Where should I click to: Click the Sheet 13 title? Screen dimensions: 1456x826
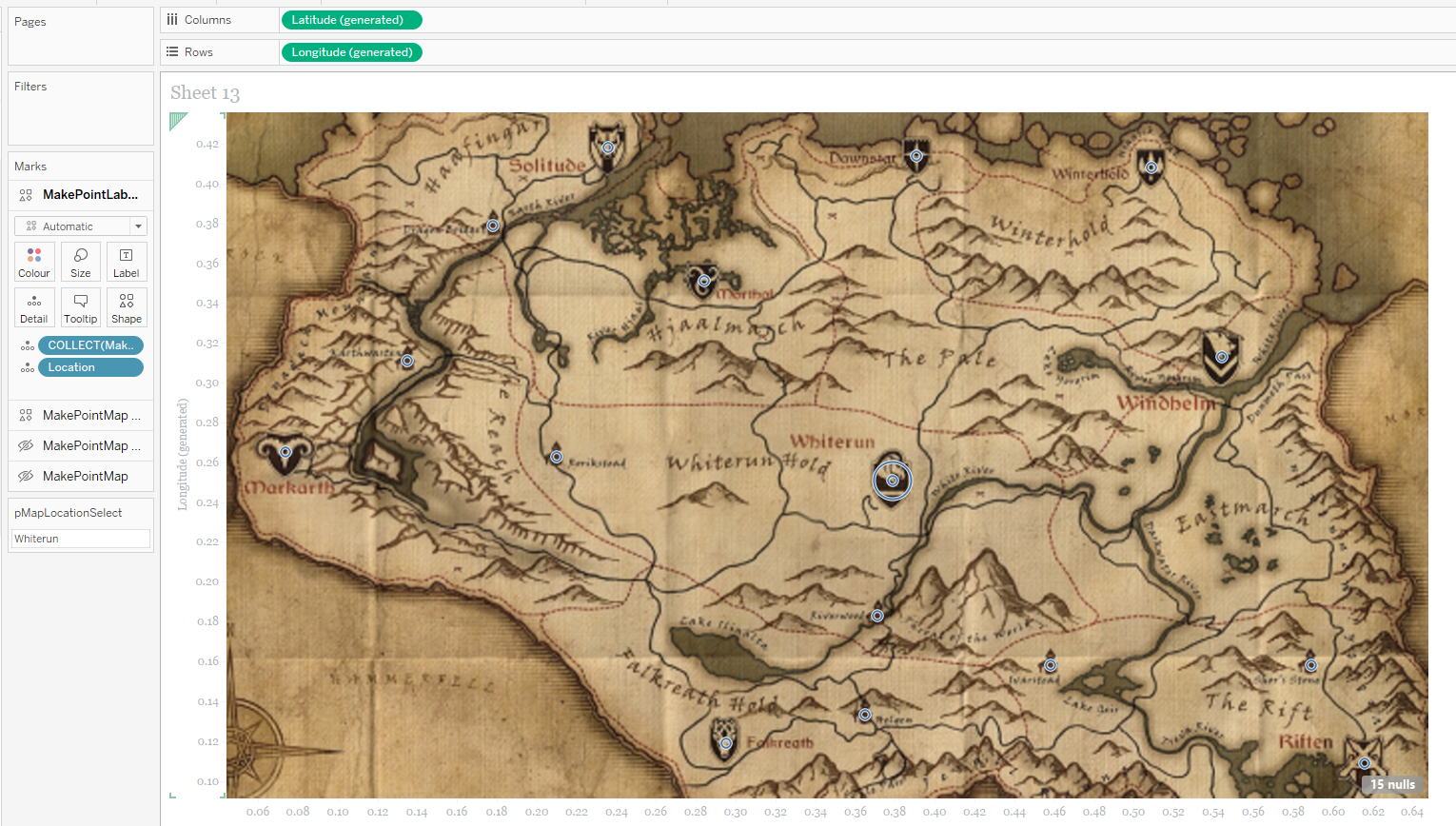205,93
